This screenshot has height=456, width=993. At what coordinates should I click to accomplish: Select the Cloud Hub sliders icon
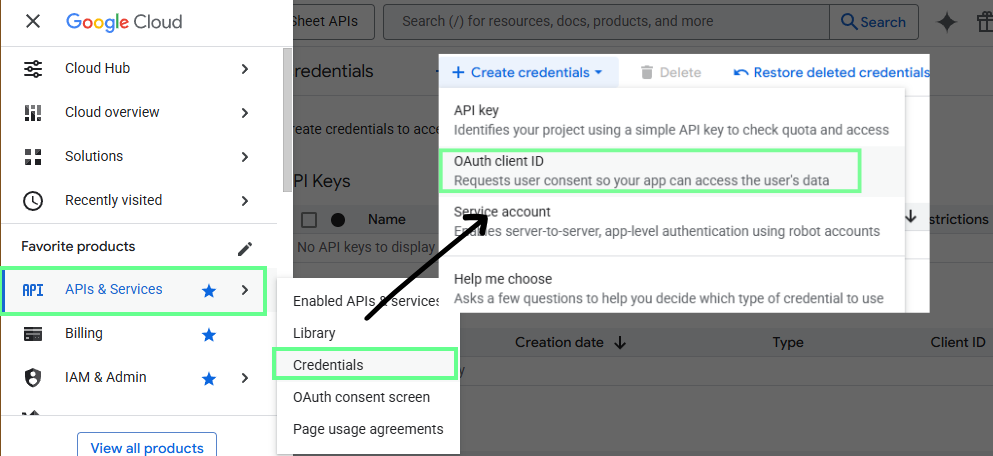33,68
